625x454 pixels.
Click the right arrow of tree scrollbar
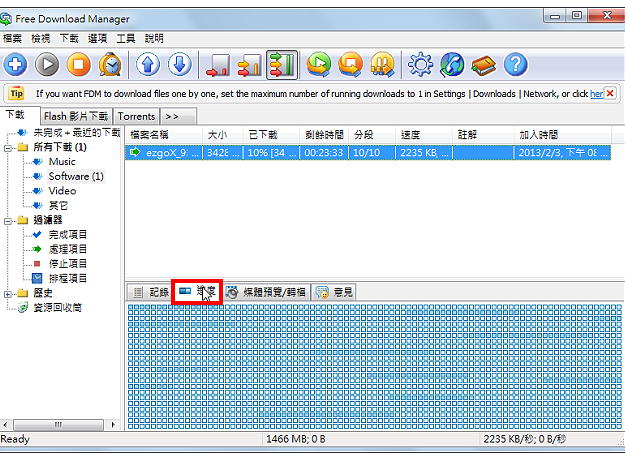(x=113, y=425)
